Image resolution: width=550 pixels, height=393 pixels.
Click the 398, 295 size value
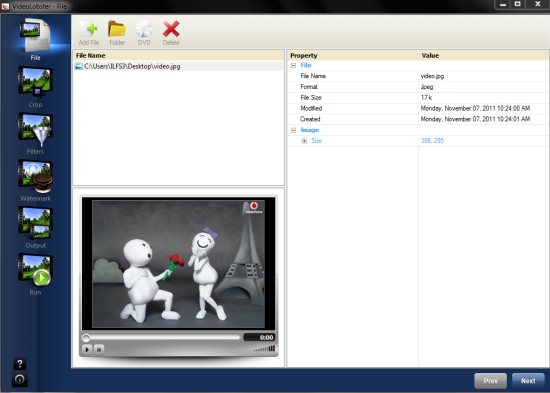[432, 141]
